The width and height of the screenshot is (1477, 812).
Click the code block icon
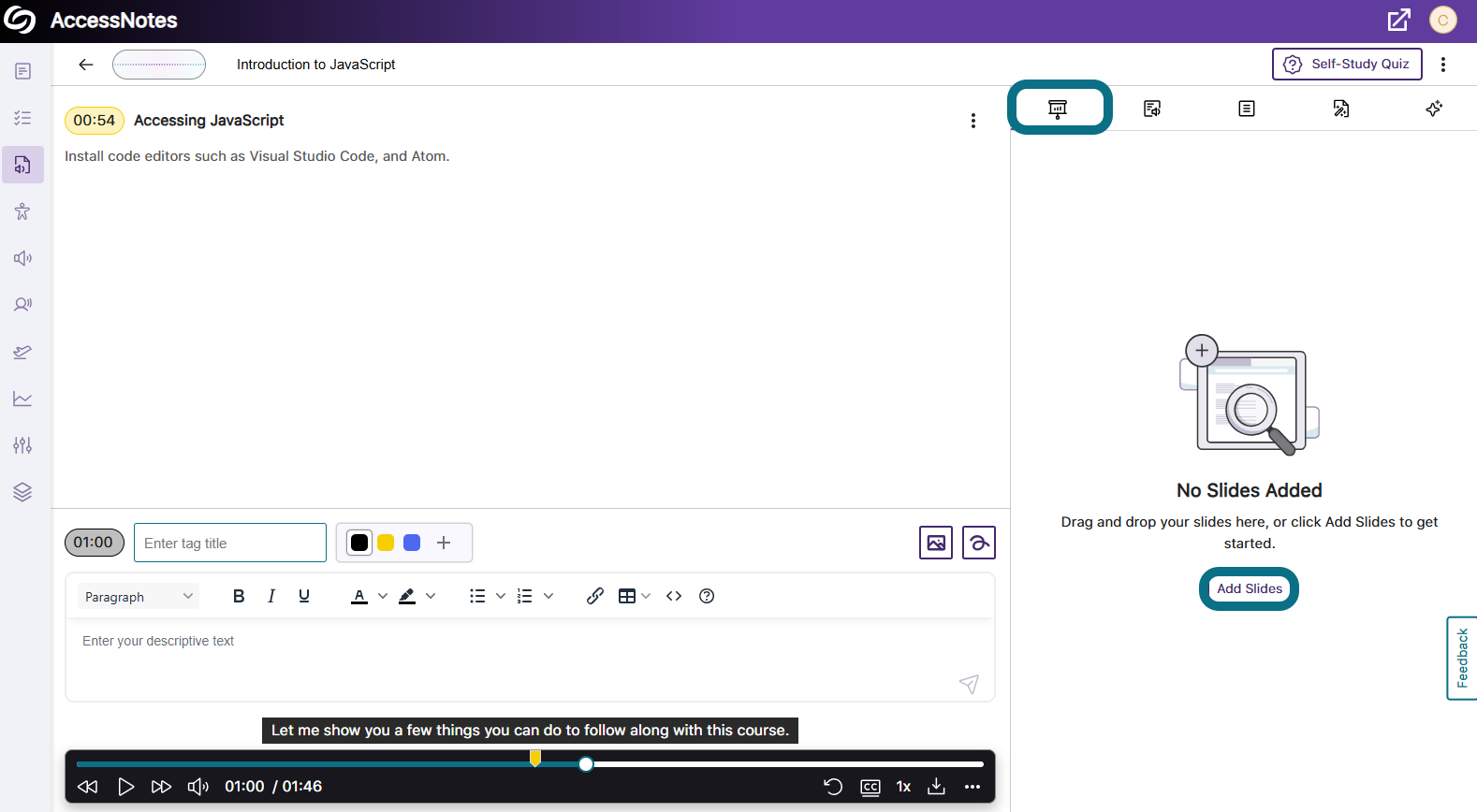pos(674,596)
